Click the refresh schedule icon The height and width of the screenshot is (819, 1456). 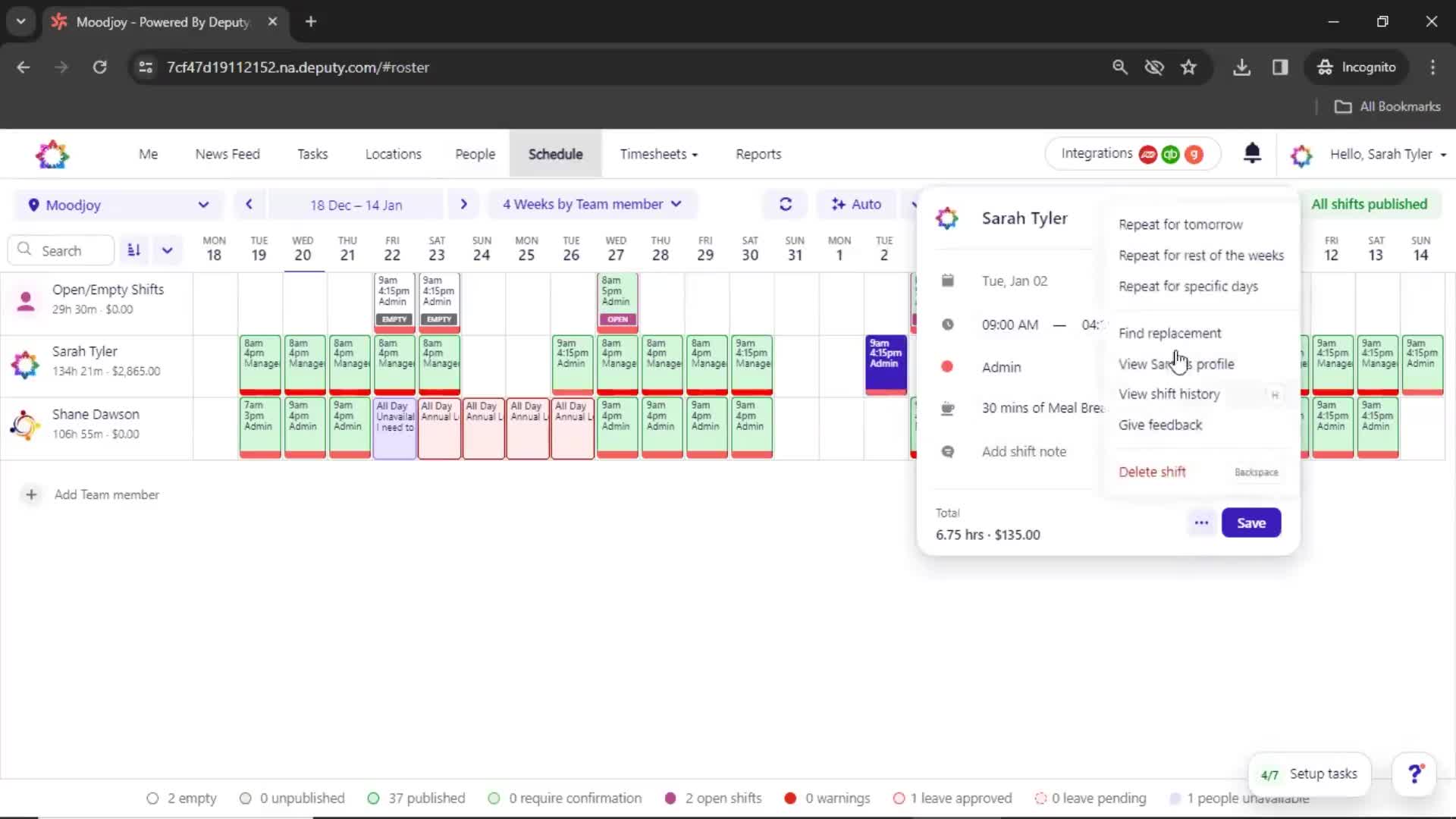pyautogui.click(x=786, y=204)
